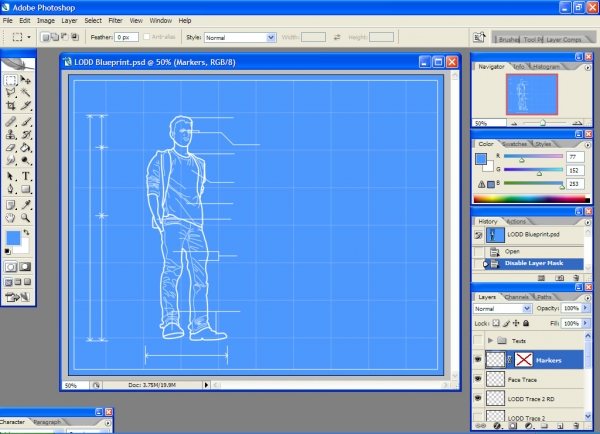Switch to the Channels tab
Screen dimensions: 600x434
[x=516, y=297]
